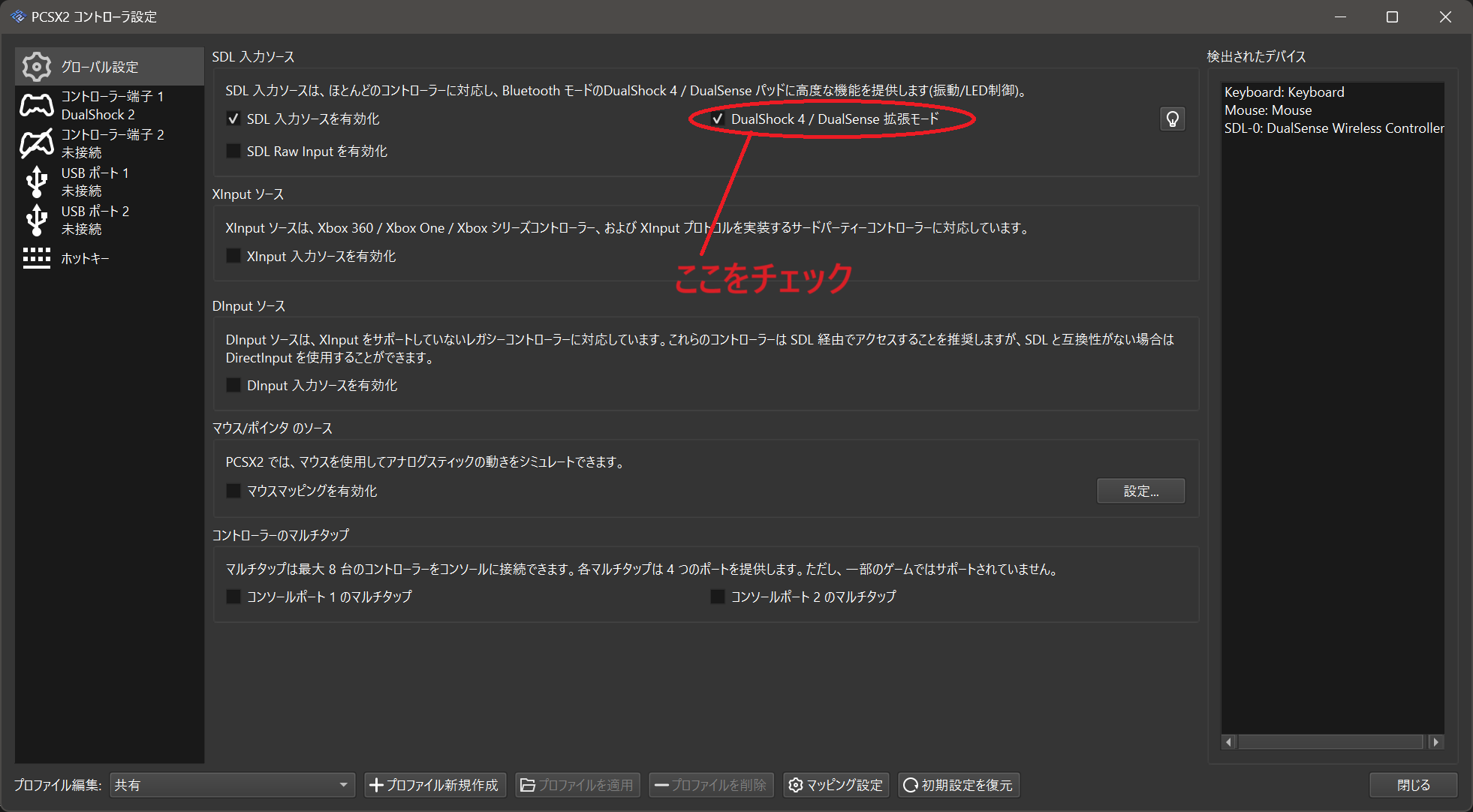
Task: Enable マウスマッピングを有効化 checkbox
Action: tap(233, 491)
